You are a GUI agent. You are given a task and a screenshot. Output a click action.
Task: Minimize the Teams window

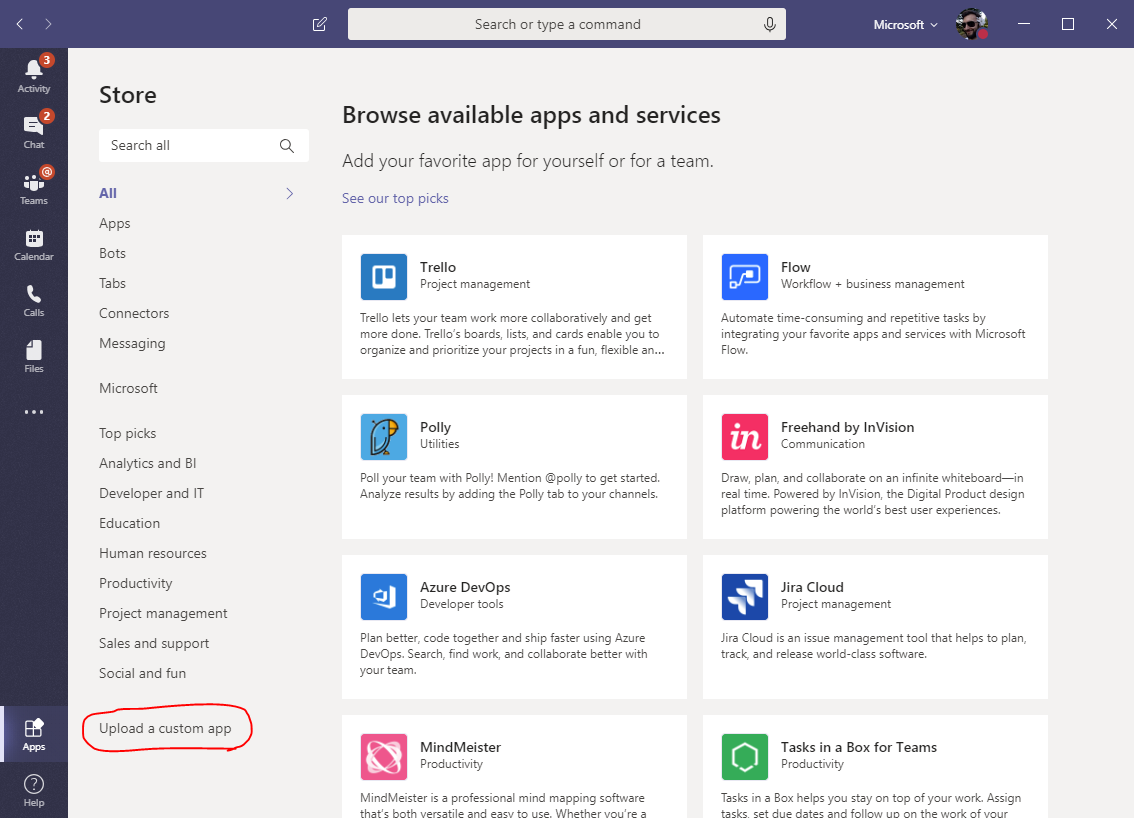(1023, 24)
